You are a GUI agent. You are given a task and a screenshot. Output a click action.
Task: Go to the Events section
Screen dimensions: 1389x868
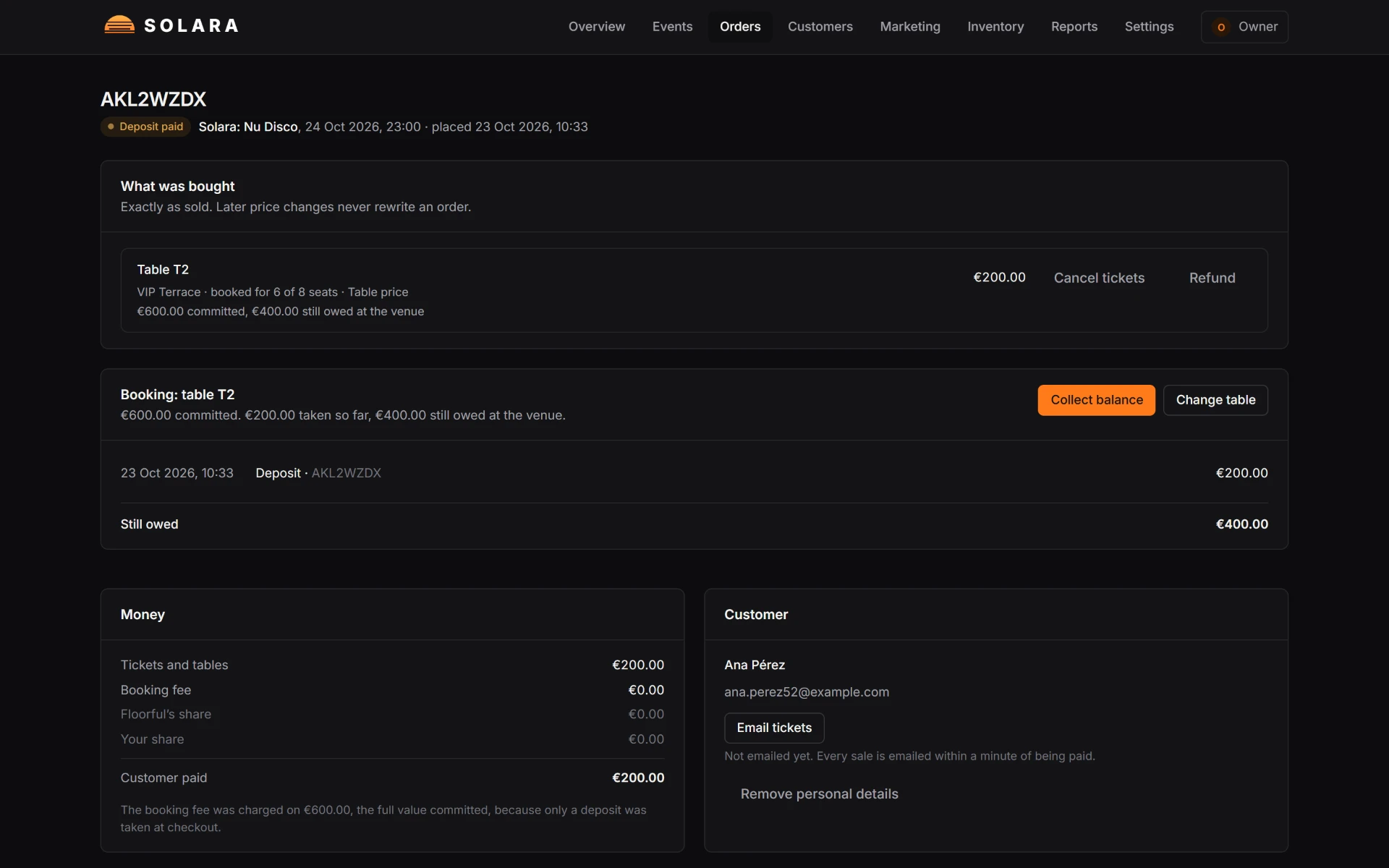[672, 27]
